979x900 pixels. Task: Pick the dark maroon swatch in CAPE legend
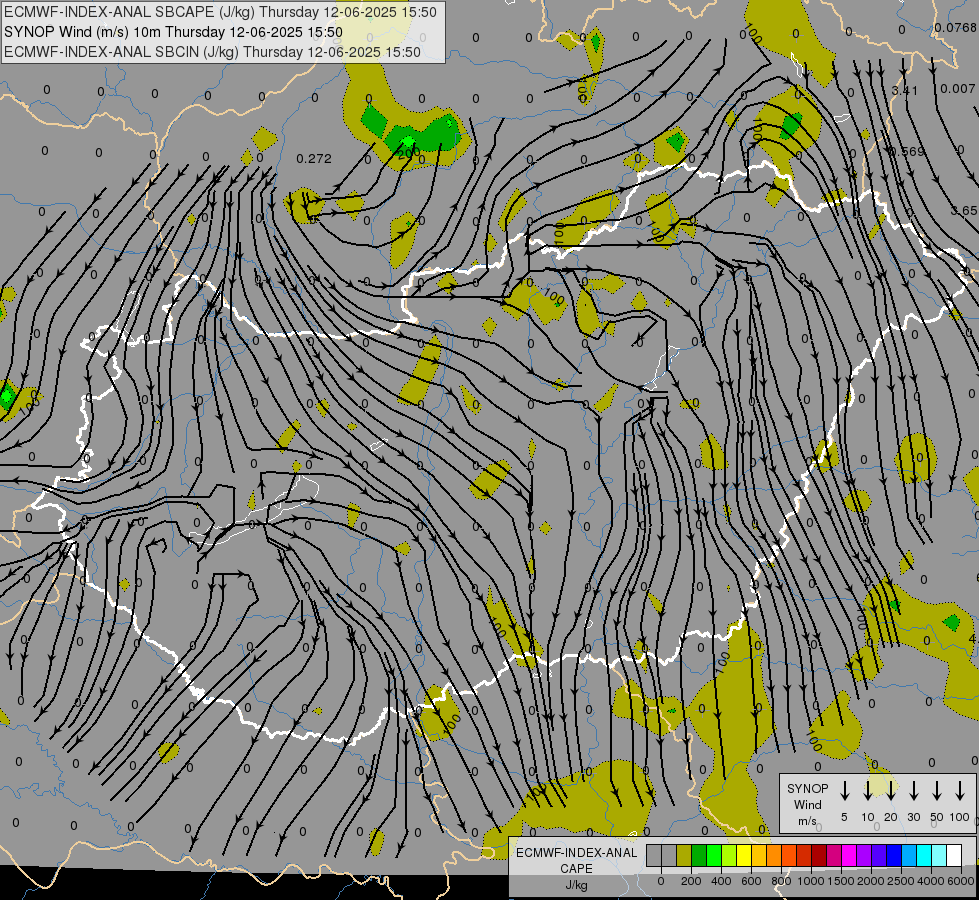coord(819,855)
